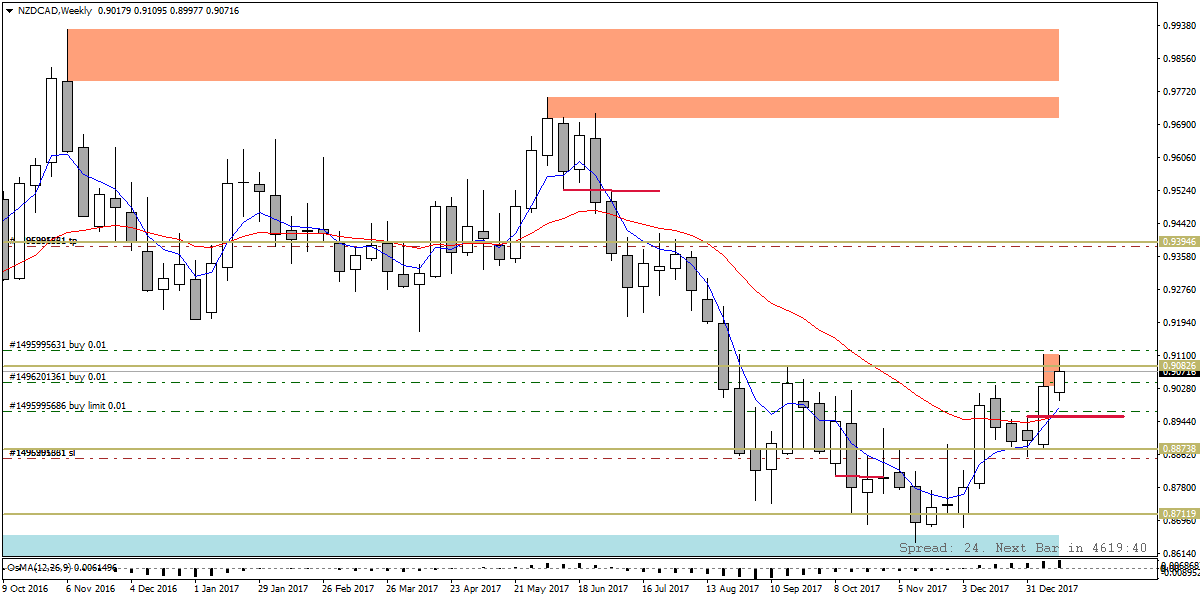Select the large upper orange supply zone rectangle
Viewport: 1200px width, 600px height.
pyautogui.click(x=563, y=55)
